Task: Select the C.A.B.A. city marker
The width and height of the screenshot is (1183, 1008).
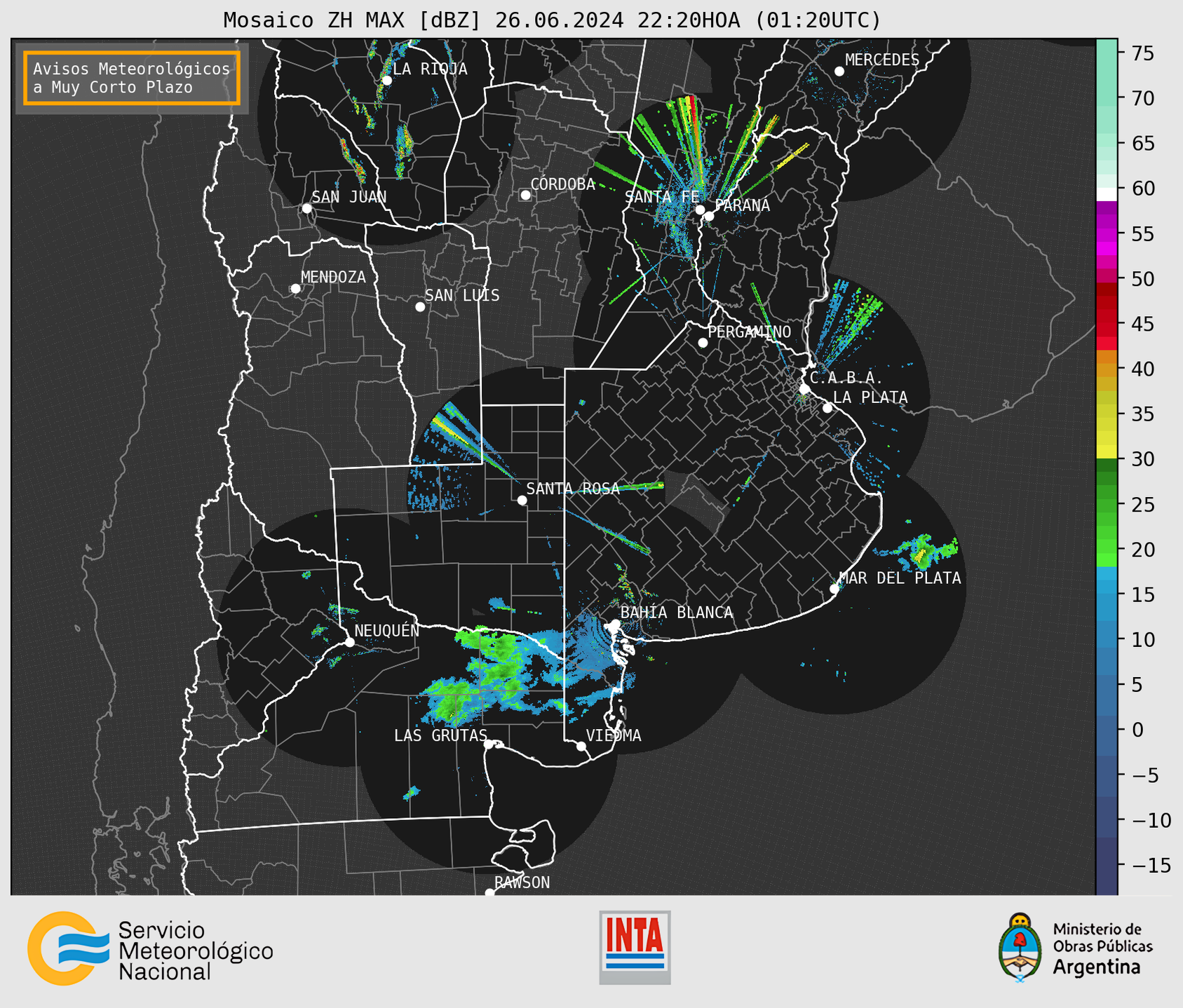Action: pos(805,389)
